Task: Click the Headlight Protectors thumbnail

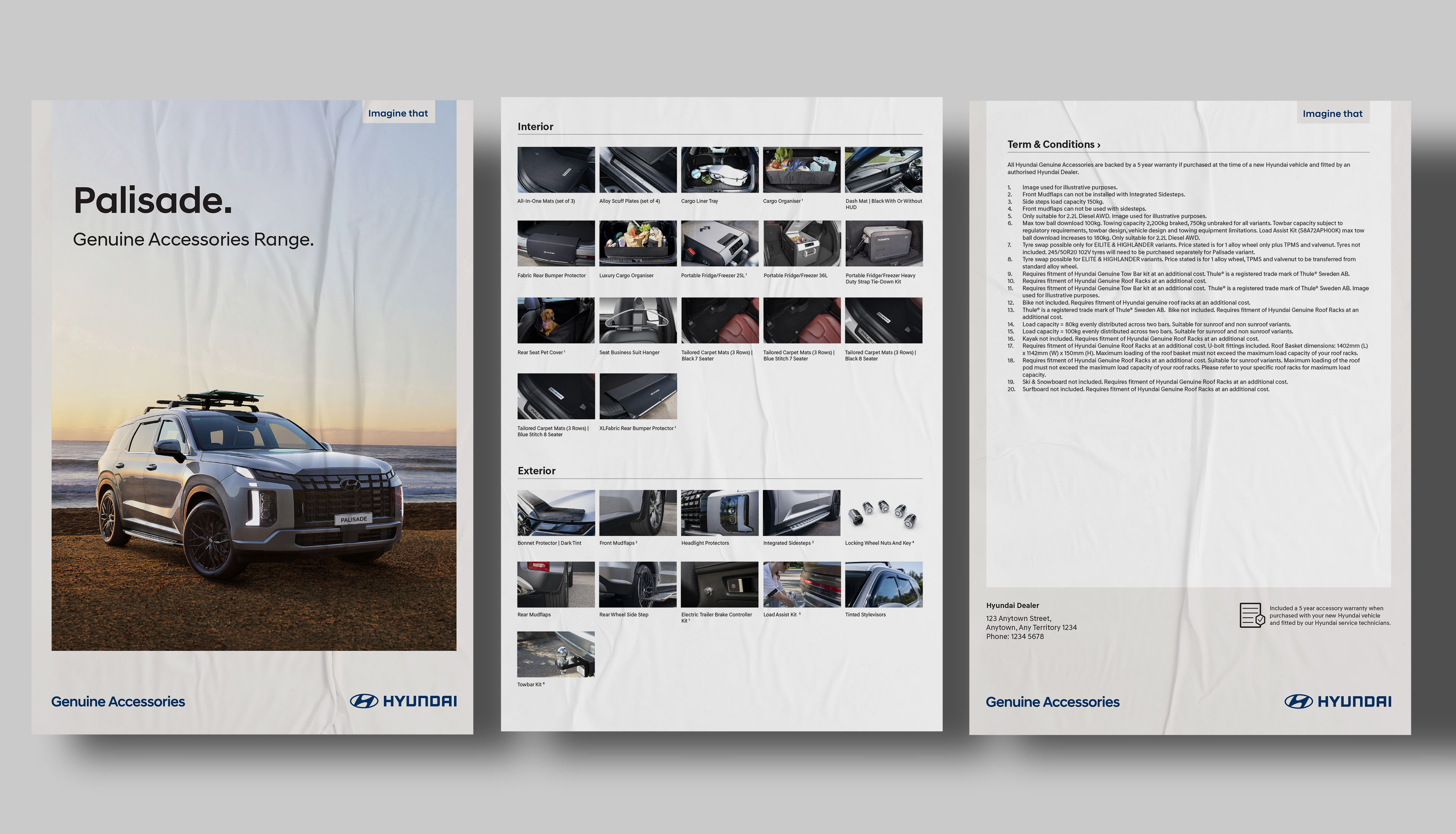Action: (x=719, y=513)
